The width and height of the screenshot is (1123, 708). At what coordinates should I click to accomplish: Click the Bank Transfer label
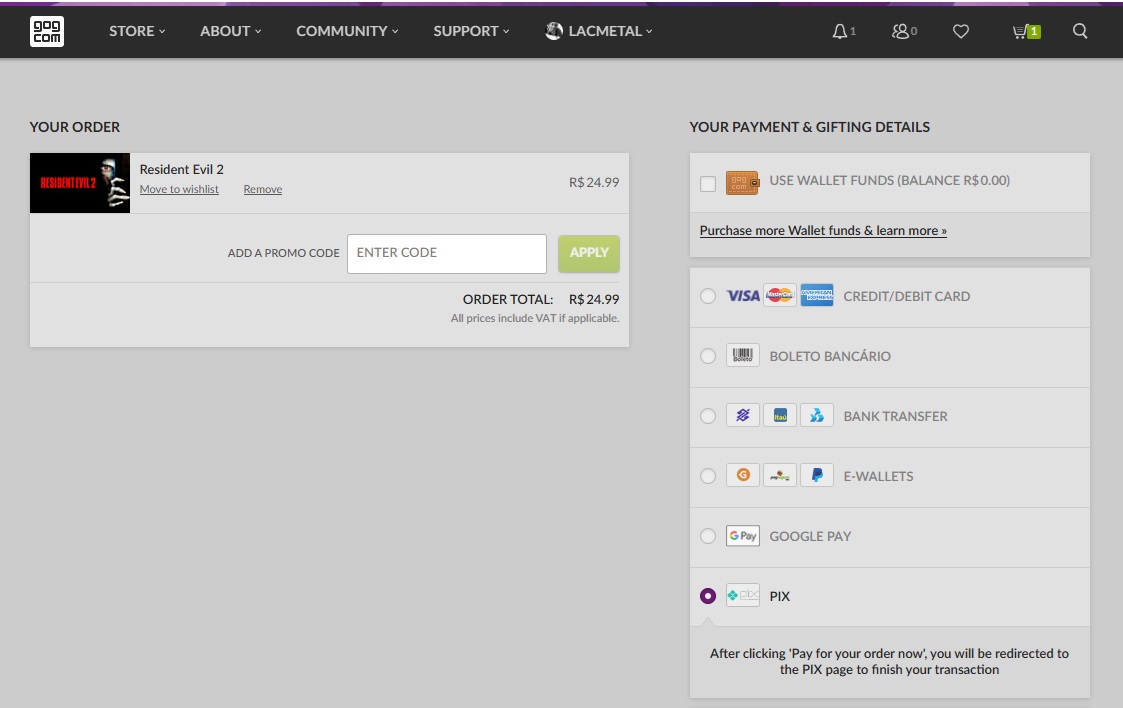point(895,416)
